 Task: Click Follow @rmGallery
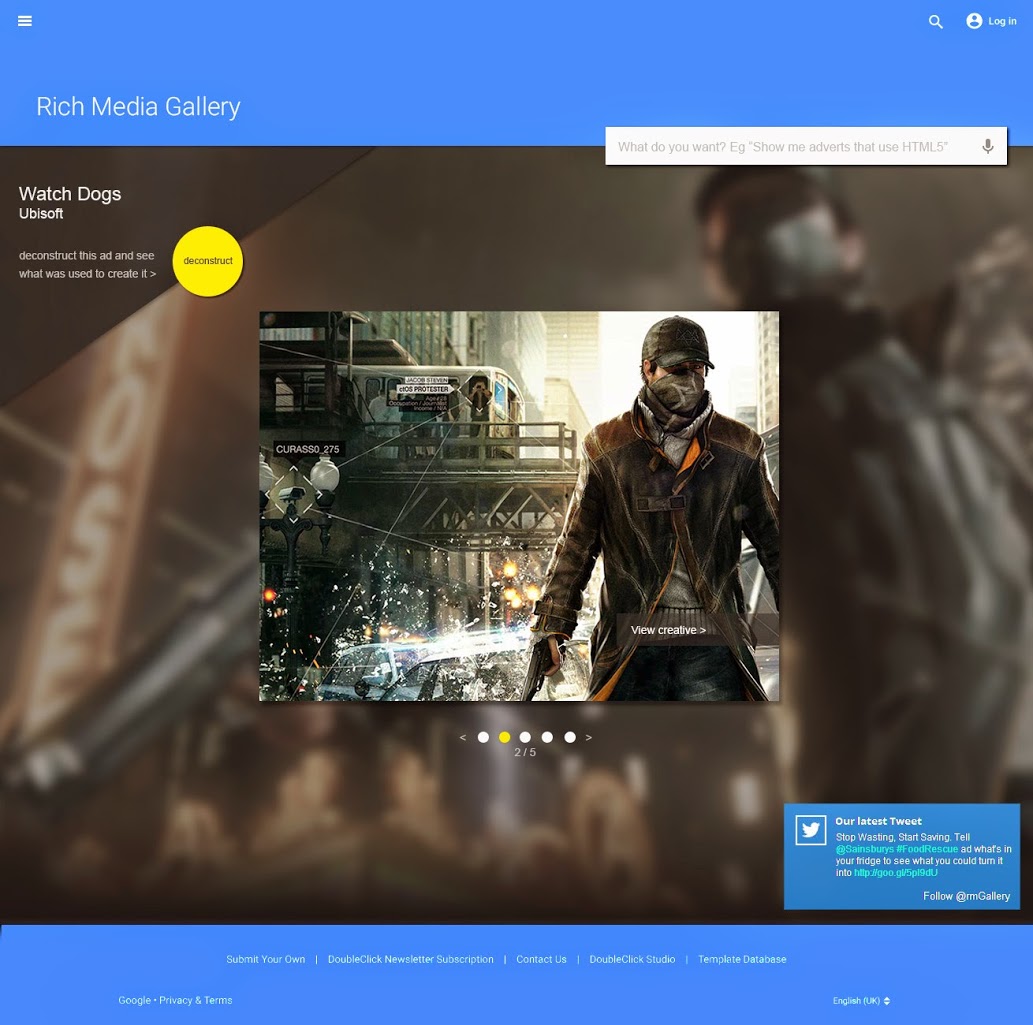click(966, 896)
